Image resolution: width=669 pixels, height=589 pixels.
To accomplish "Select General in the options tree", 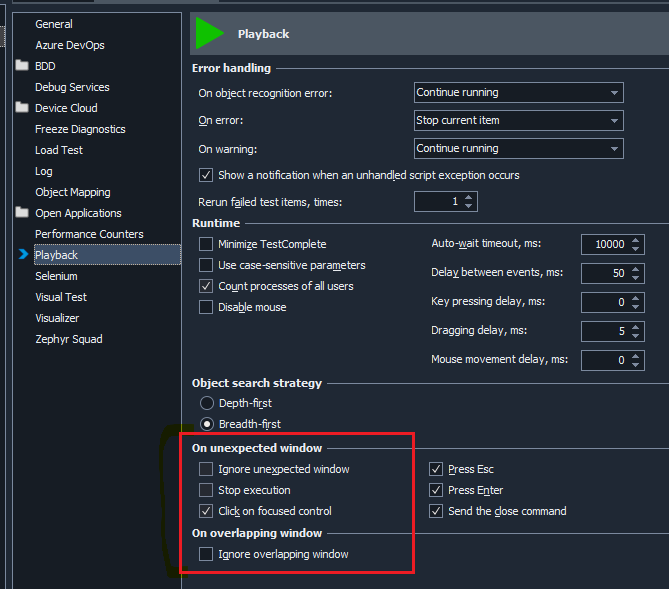I will tap(54, 24).
